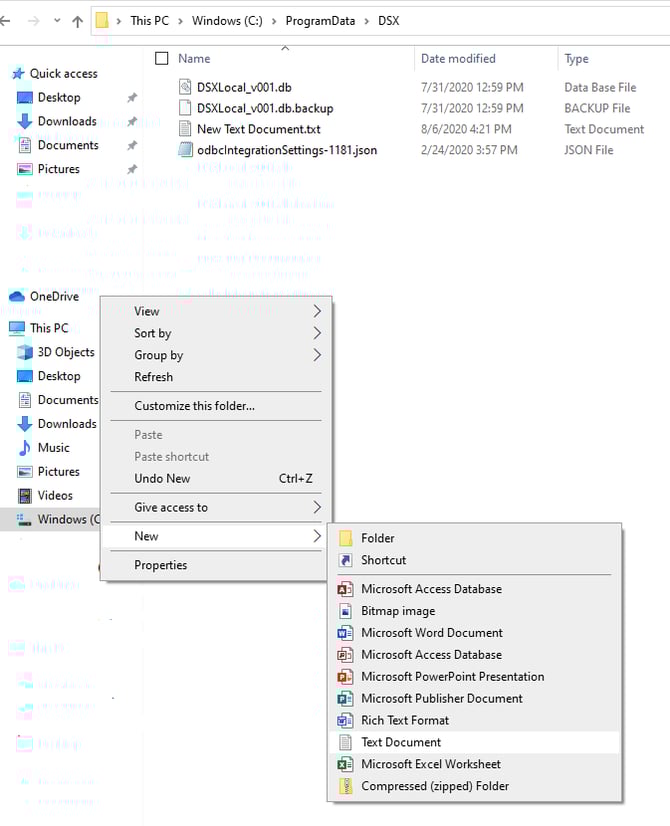Create a new Microsoft Excel Worksheet
This screenshot has width=670, height=826.
(x=474, y=764)
